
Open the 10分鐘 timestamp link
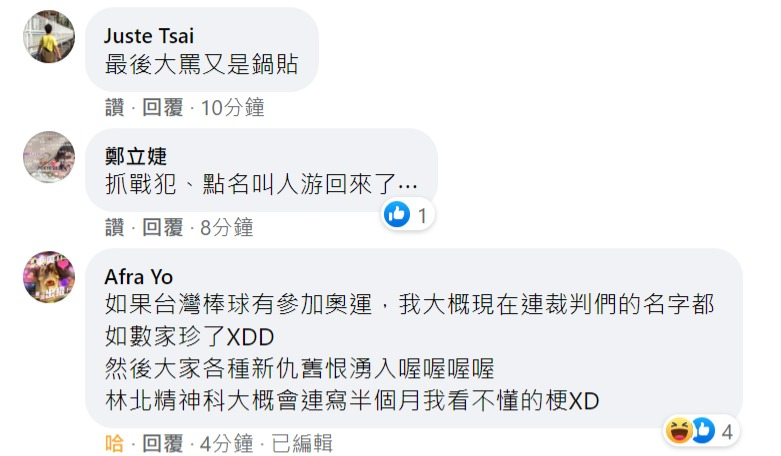coord(233,108)
